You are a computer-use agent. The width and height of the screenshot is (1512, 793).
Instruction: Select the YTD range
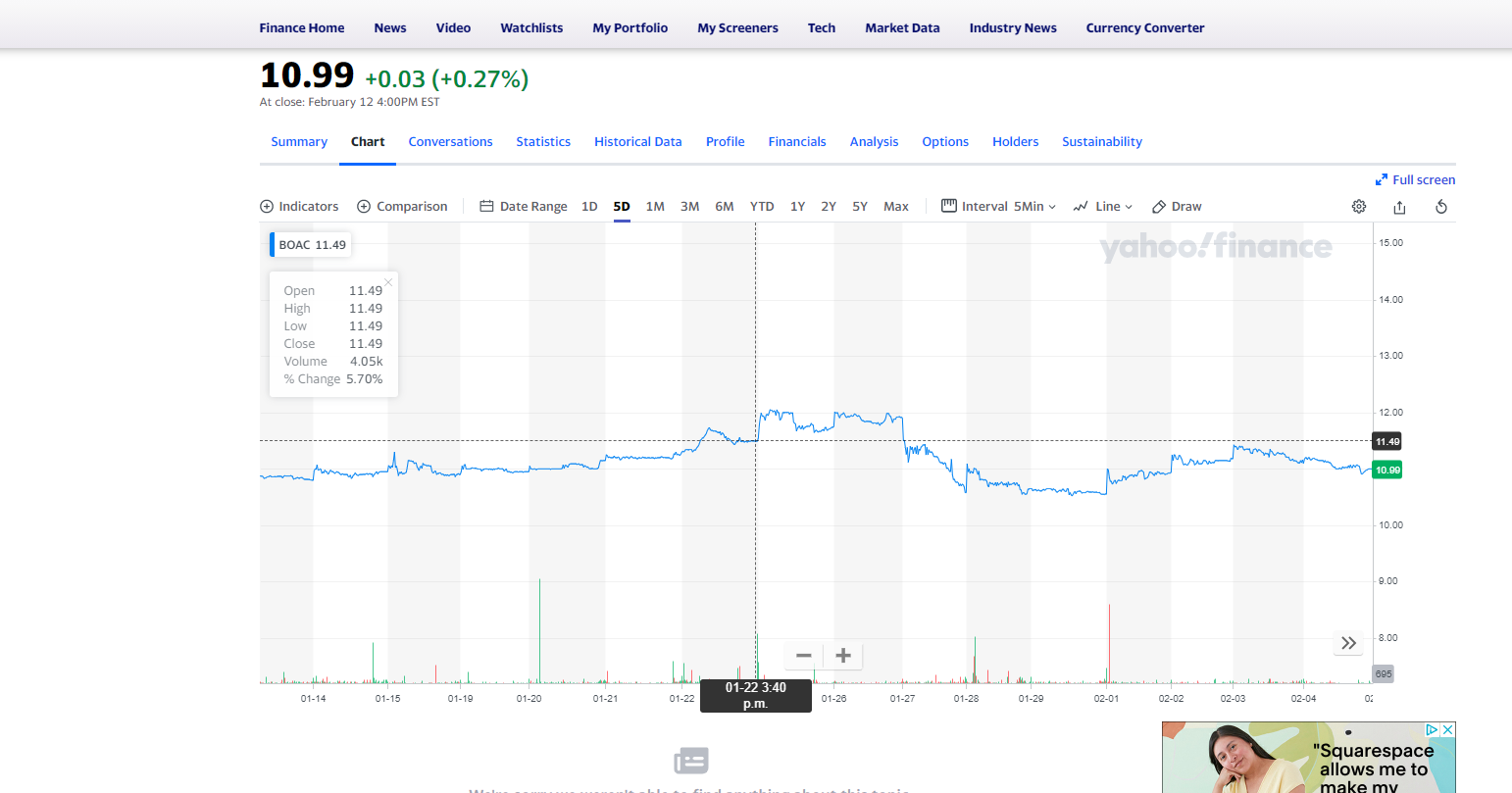coord(762,207)
